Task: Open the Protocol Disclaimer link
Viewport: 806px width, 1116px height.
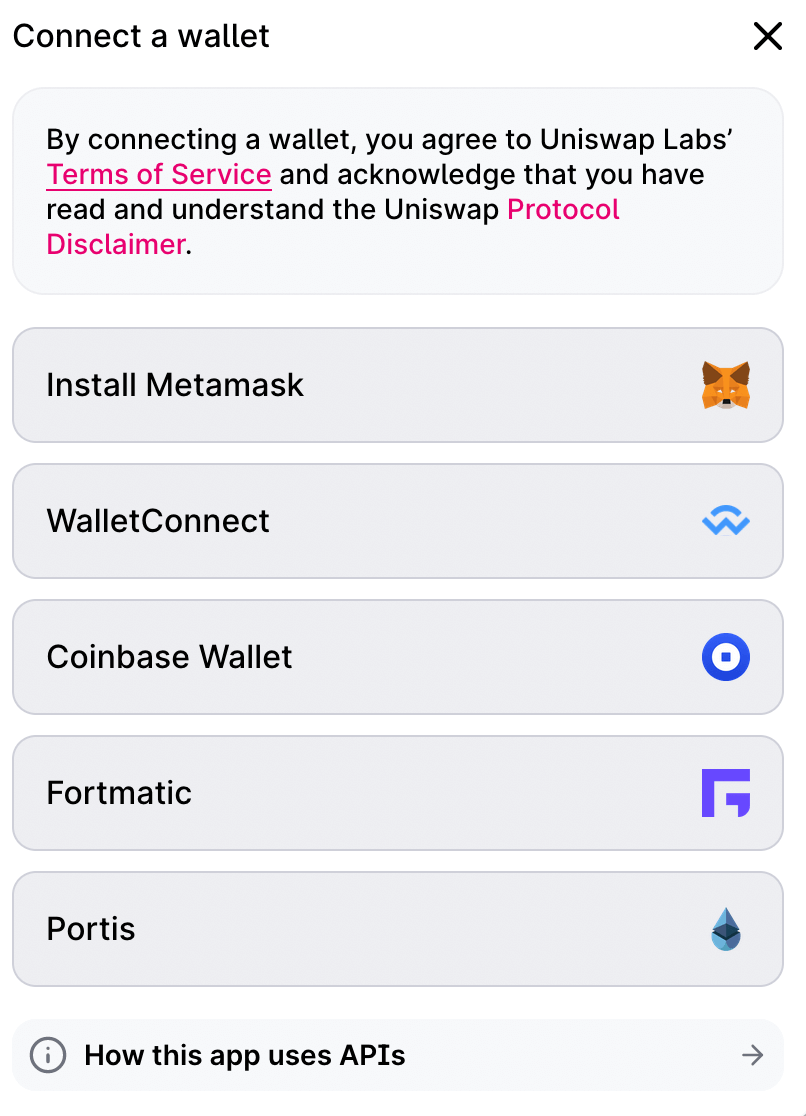Action: click(563, 209)
